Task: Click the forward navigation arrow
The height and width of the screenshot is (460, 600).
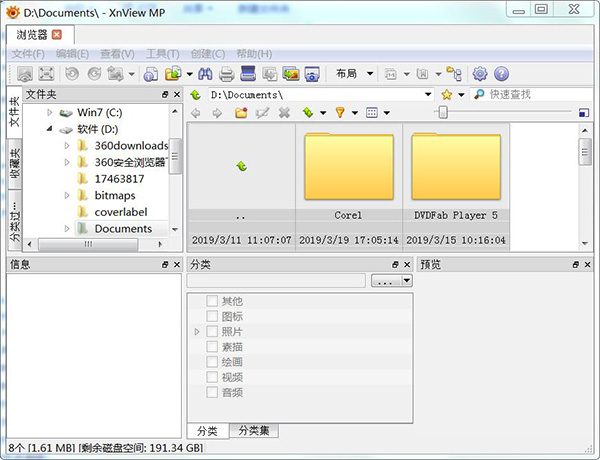Action: [x=217, y=113]
